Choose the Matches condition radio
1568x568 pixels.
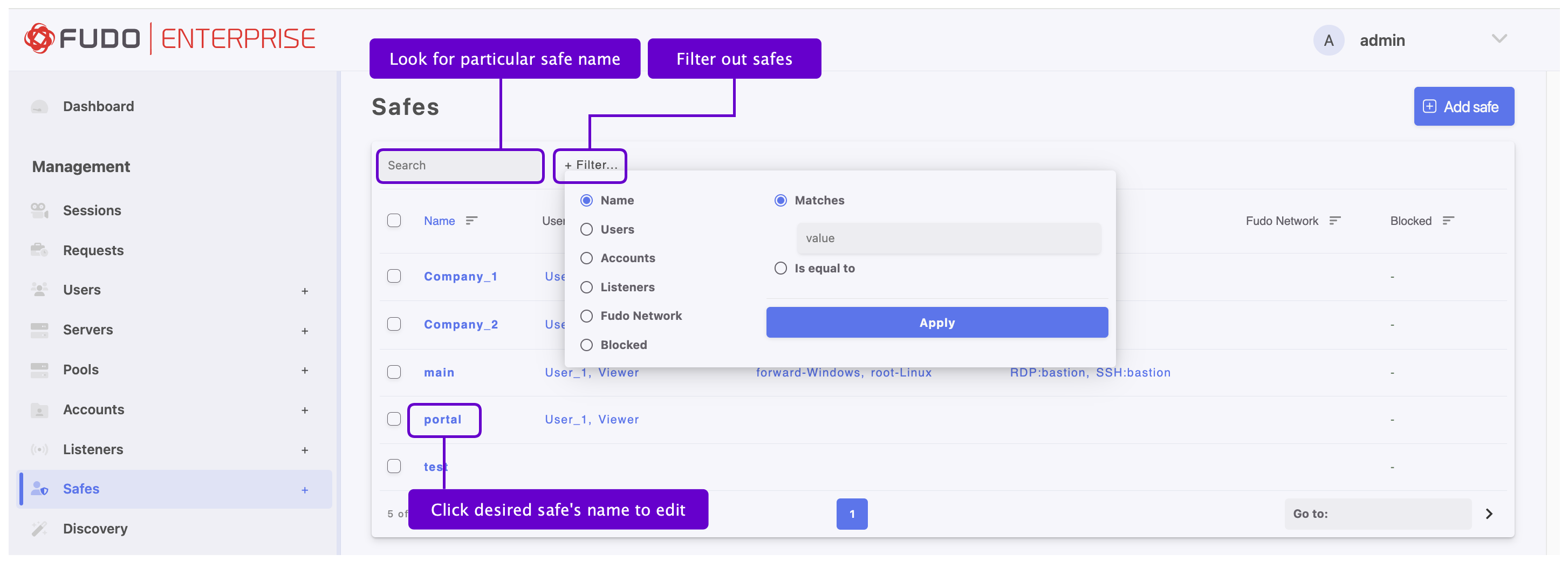click(x=780, y=200)
